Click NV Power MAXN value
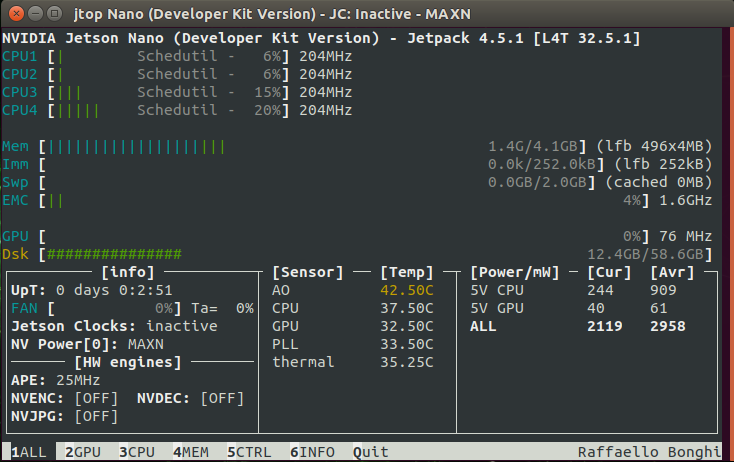The height and width of the screenshot is (462, 734). click(146, 345)
